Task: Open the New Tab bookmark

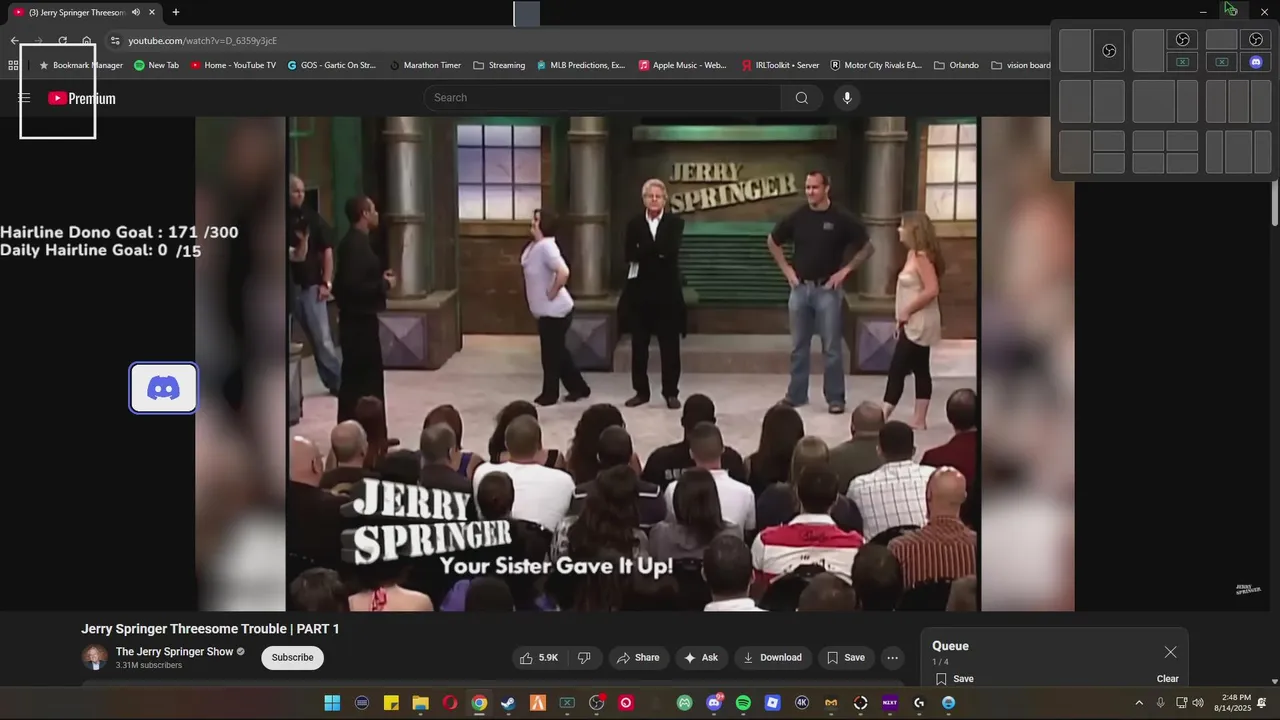Action: pos(156,65)
